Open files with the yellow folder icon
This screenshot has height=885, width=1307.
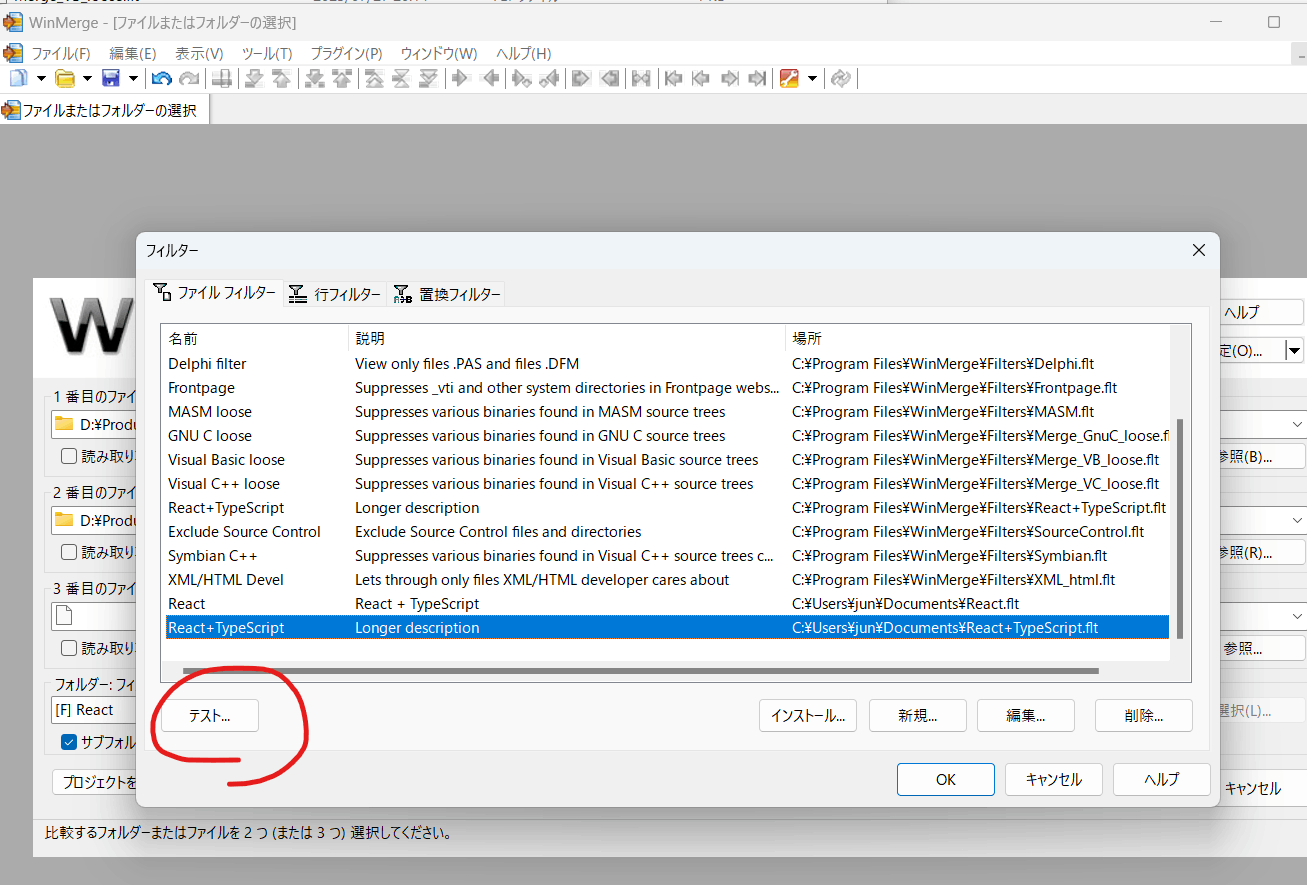pyautogui.click(x=65, y=78)
